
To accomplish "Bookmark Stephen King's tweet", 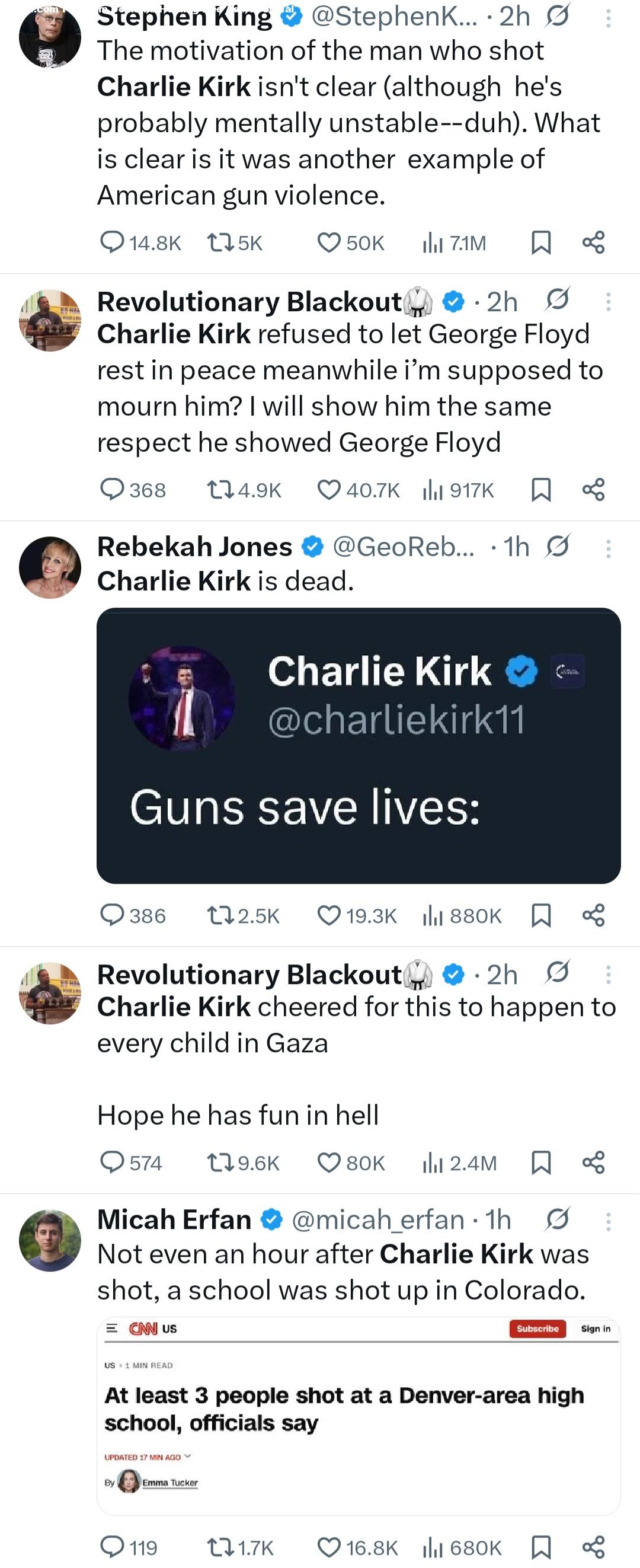I will tap(541, 243).
